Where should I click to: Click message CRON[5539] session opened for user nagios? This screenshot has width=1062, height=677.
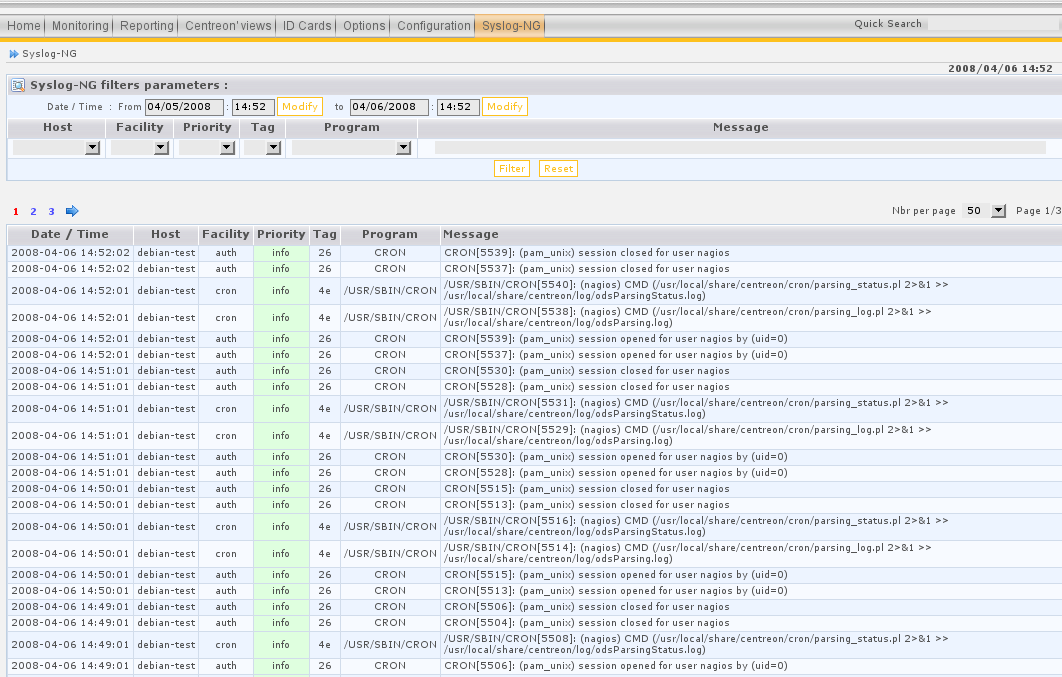(616, 338)
